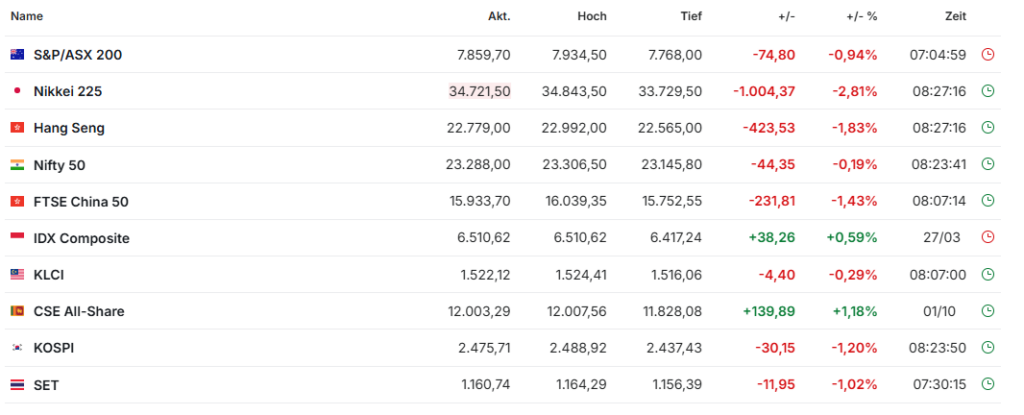Open the Nikkei 225 index link

coord(68,91)
